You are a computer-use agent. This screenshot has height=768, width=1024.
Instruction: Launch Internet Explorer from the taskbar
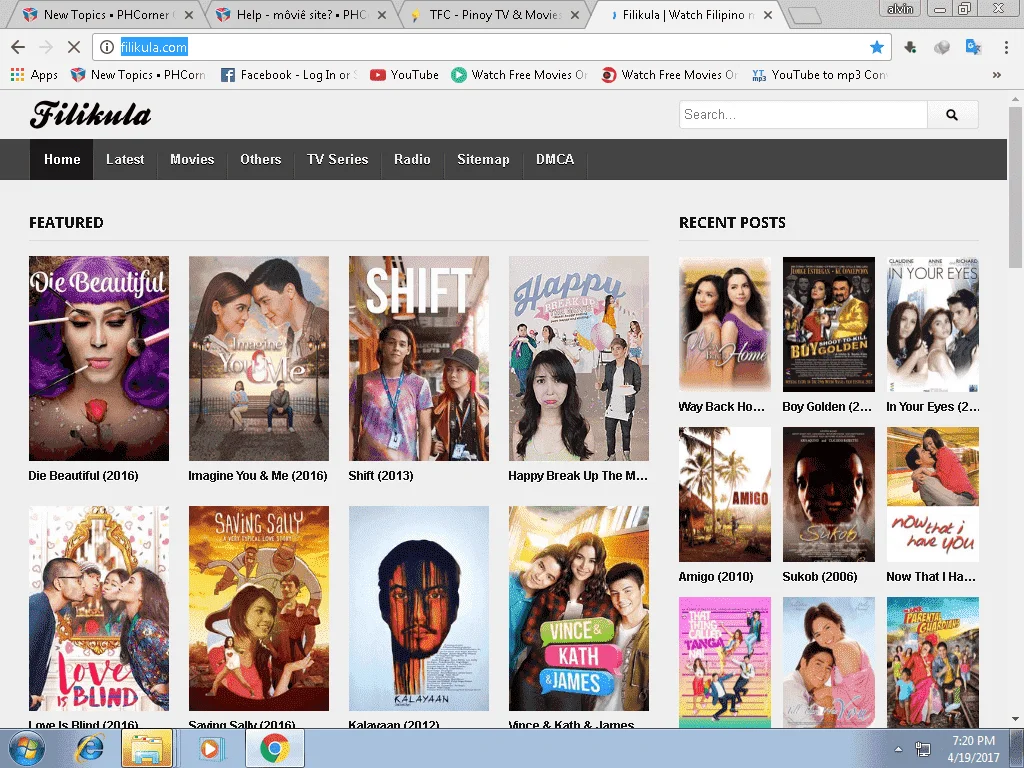point(89,749)
